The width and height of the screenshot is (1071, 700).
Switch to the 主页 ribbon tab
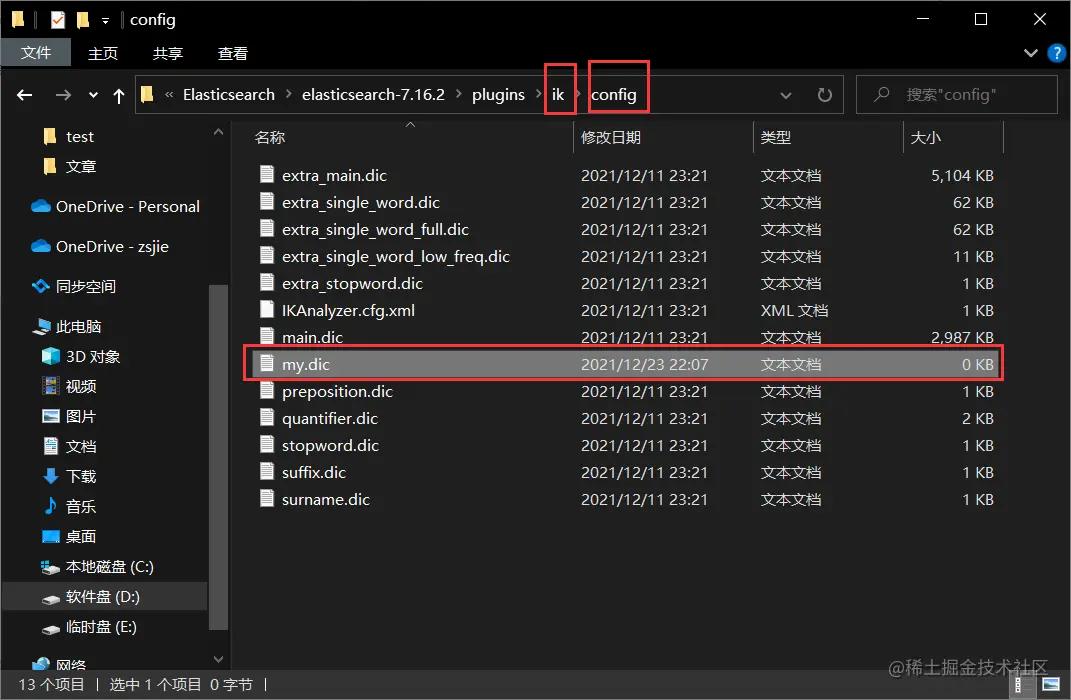[x=102, y=53]
